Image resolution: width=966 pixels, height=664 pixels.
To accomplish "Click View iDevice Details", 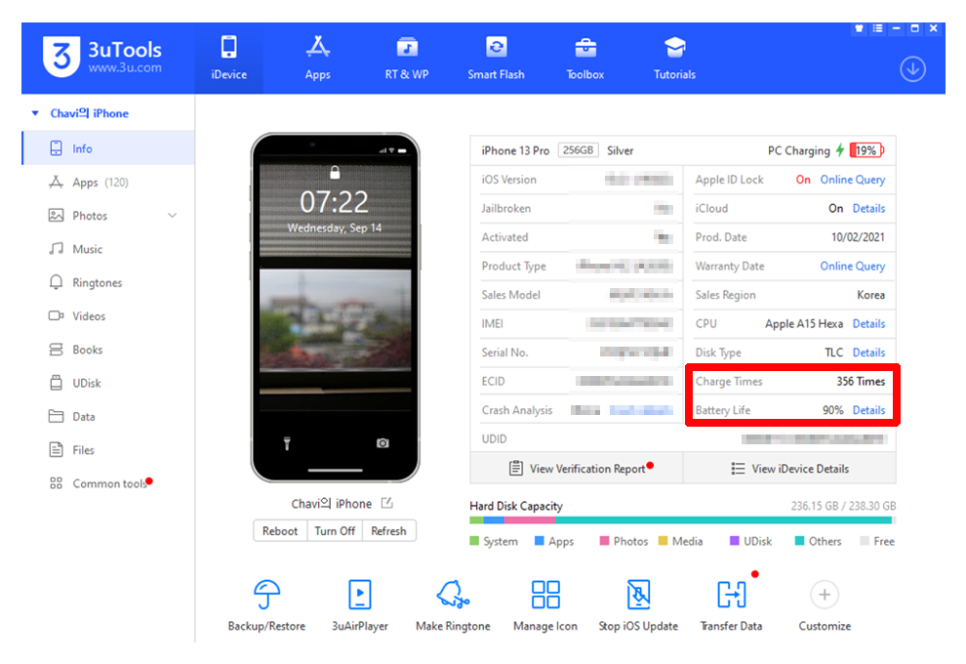I will (790, 469).
